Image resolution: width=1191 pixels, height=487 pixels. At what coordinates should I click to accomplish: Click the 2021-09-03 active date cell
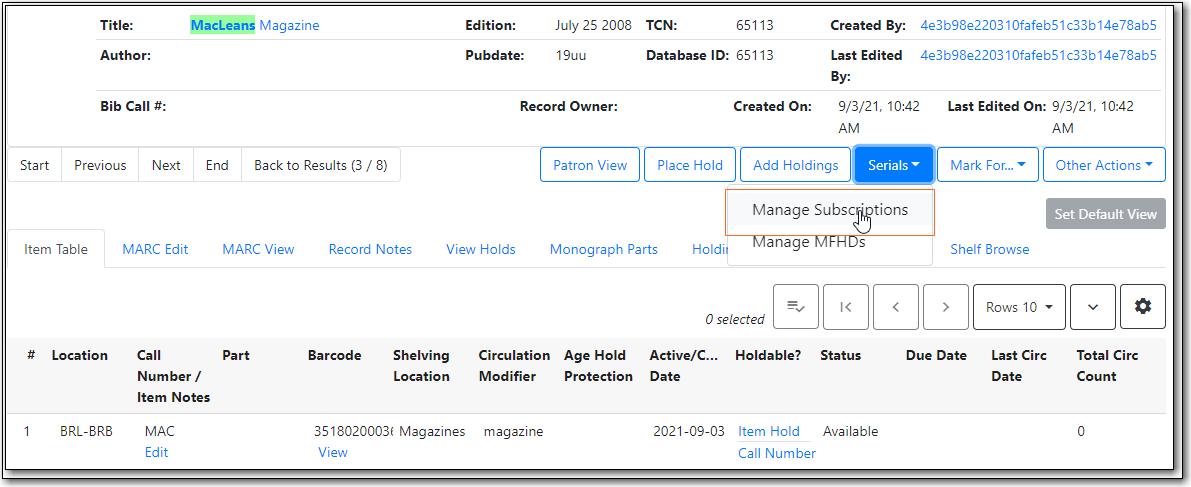[688, 432]
